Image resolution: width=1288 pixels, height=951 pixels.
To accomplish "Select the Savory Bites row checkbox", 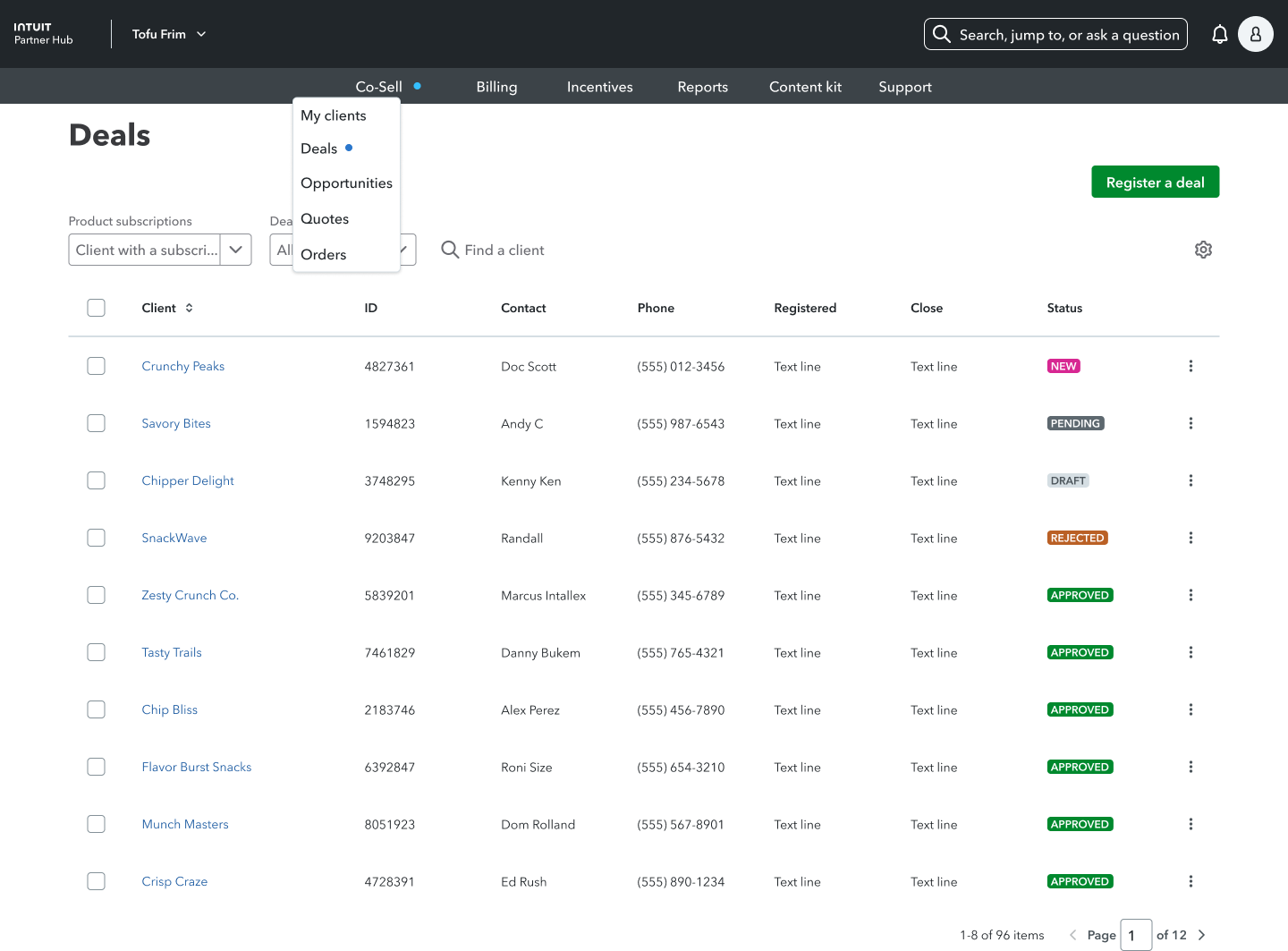I will tap(97, 423).
